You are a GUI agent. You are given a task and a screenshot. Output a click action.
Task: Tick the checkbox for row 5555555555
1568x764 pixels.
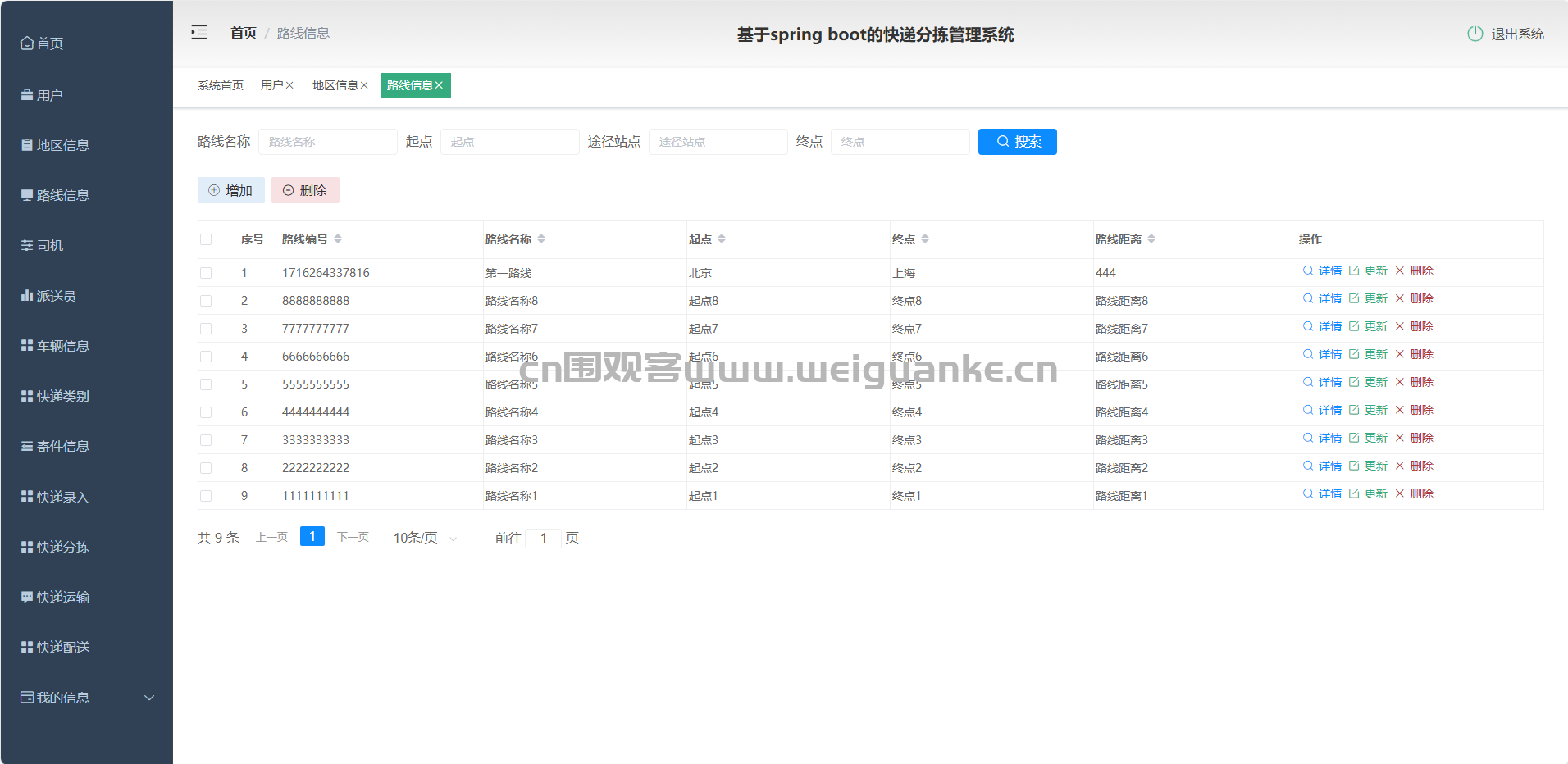(x=206, y=384)
